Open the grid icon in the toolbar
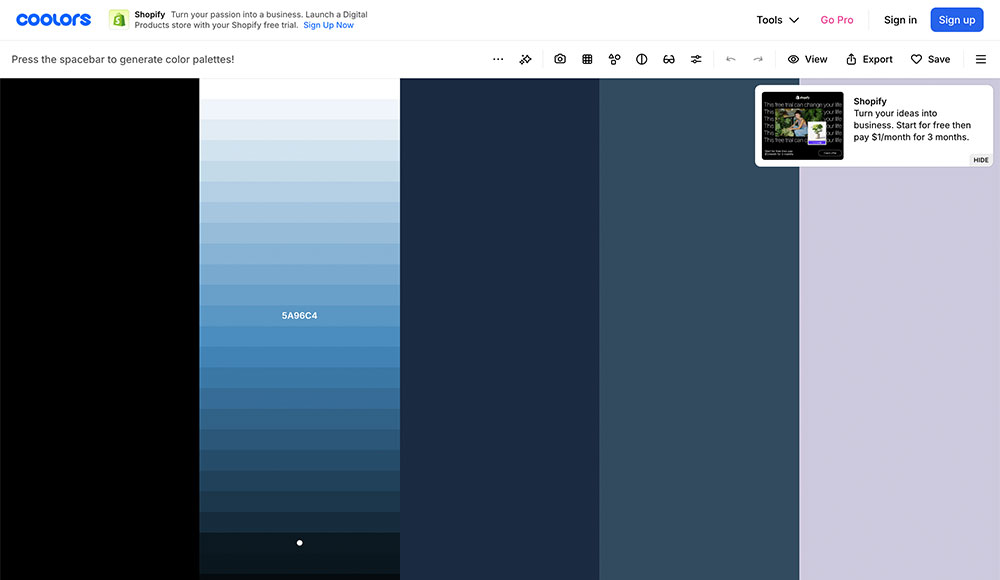1000x580 pixels. click(587, 59)
